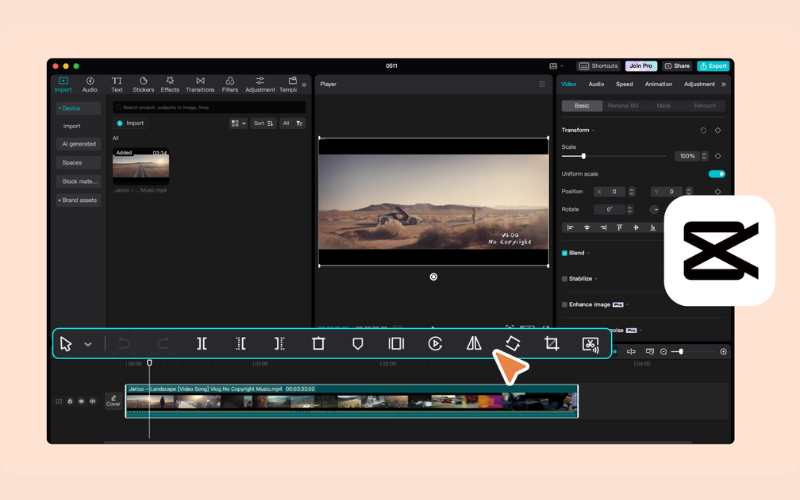Click the Scale 100% stepper arrows

[704, 156]
